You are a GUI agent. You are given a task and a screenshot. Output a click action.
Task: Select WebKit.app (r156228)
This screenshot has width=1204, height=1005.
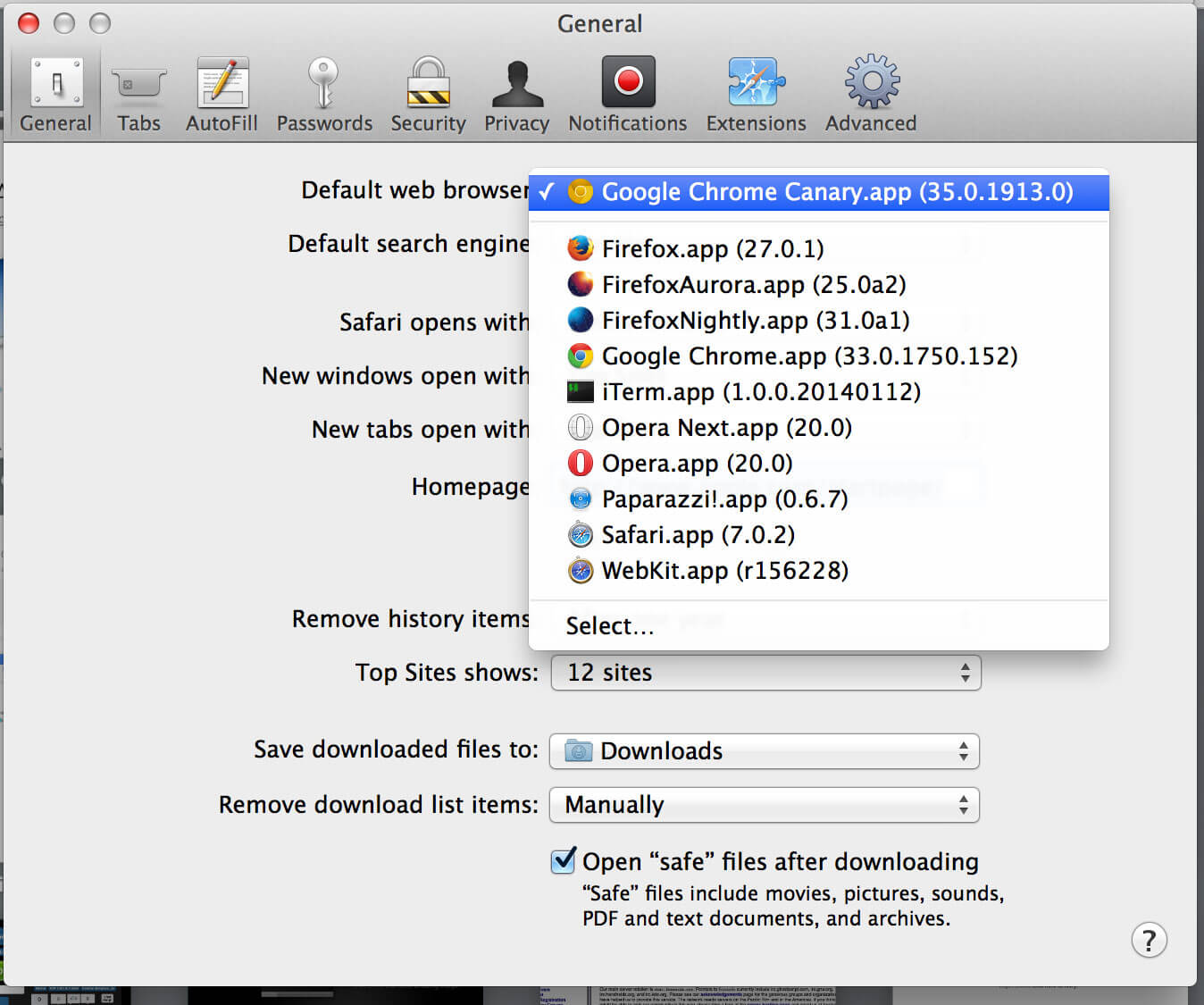819,570
